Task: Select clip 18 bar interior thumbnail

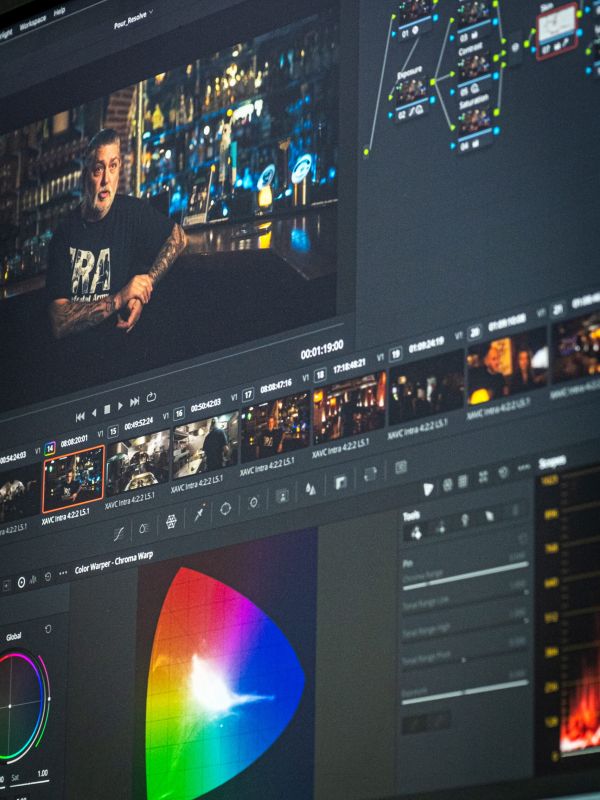Action: 349,407
